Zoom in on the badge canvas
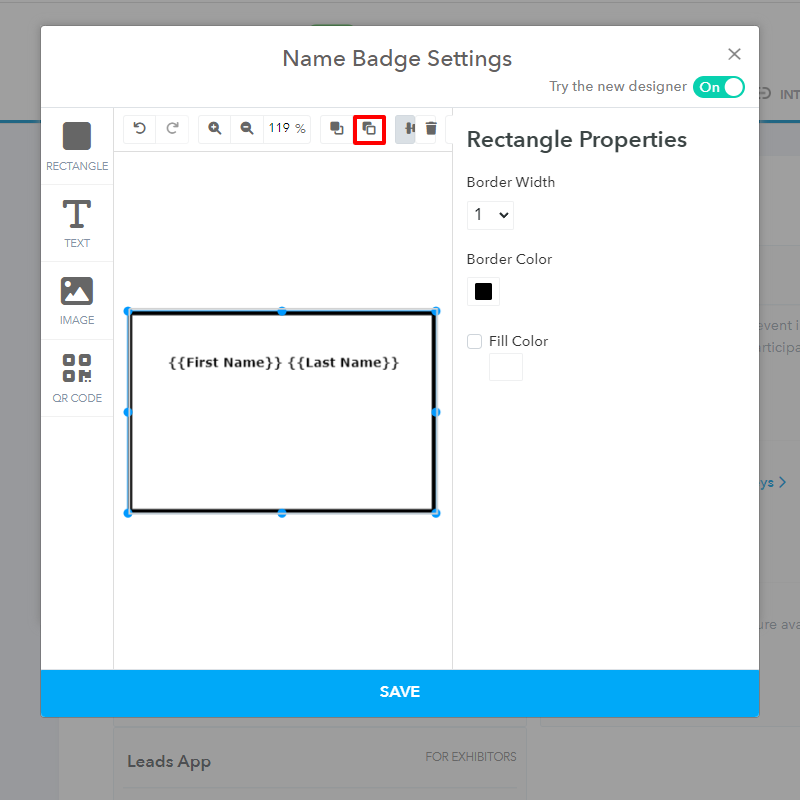 (x=215, y=128)
